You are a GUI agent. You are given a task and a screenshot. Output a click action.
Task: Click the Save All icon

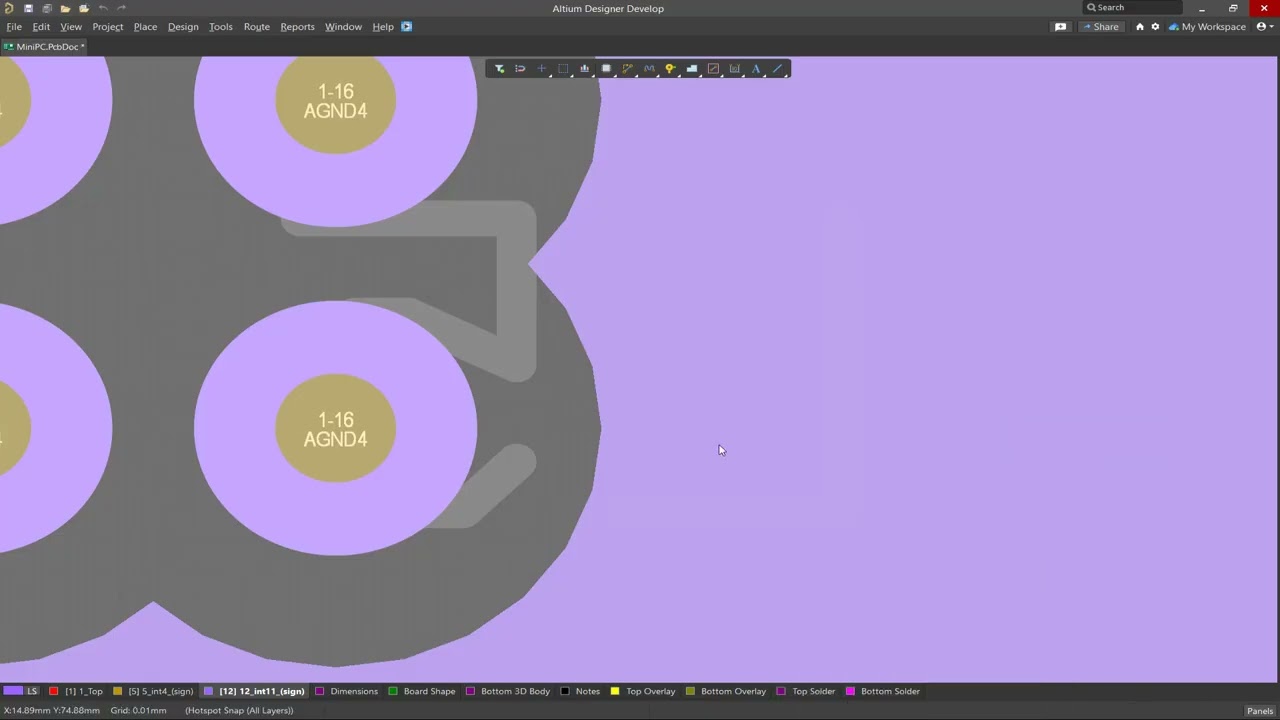point(47,8)
